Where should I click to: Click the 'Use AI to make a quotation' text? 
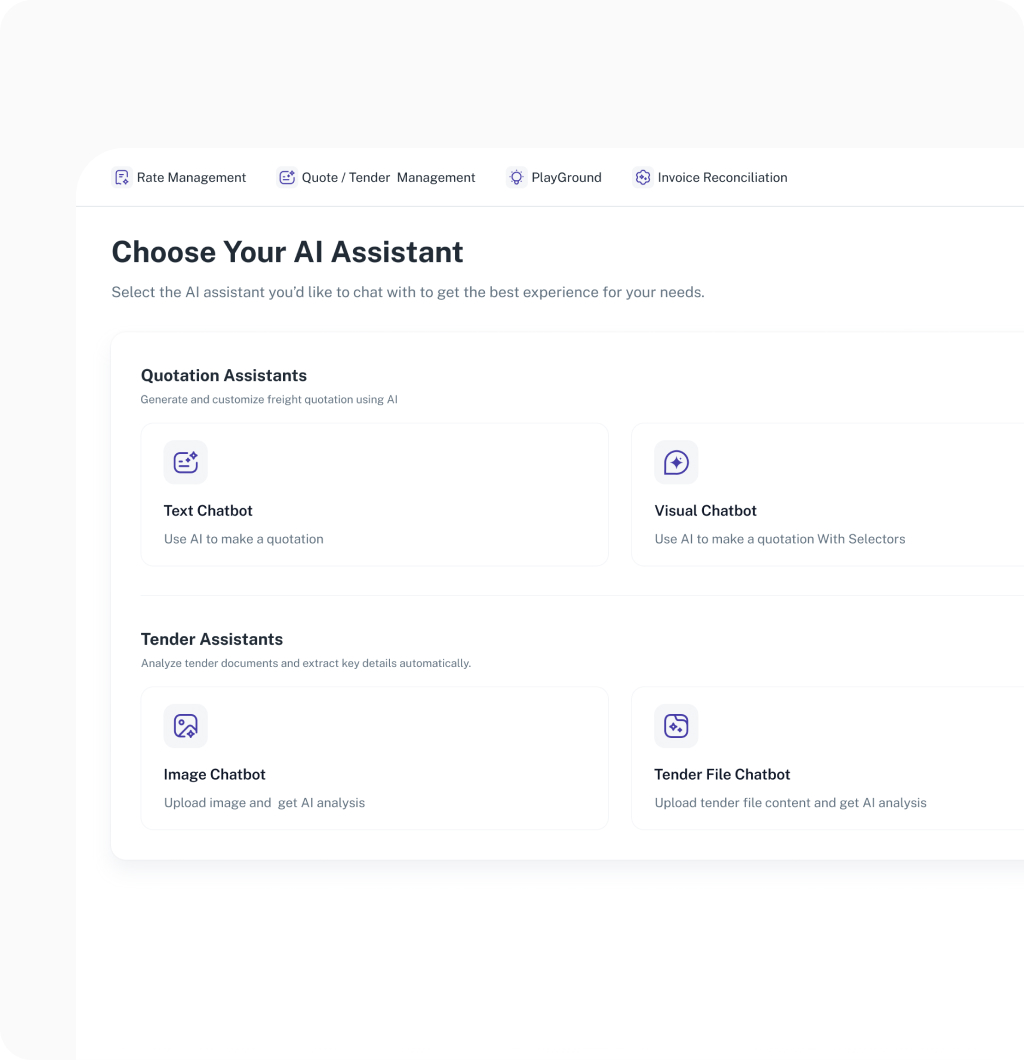tap(244, 538)
